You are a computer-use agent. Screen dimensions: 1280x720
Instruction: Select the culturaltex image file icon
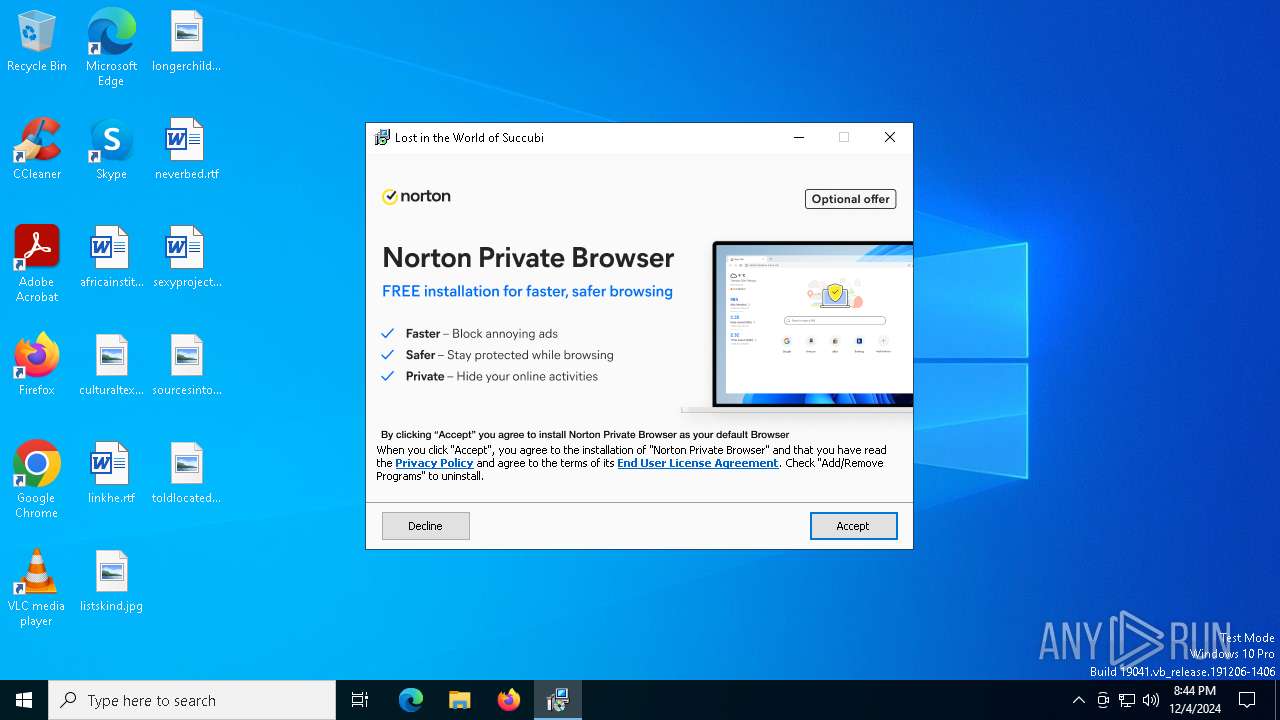pyautogui.click(x=111, y=366)
